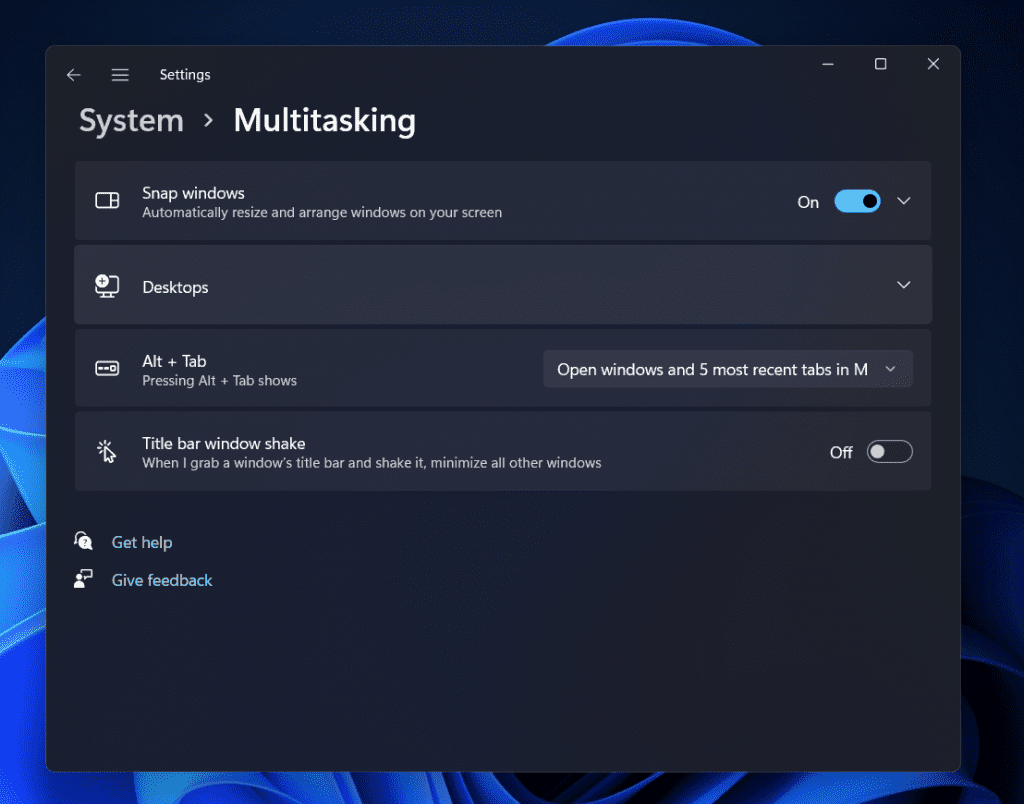Open the Alt + Tab behavior dropdown
Viewport: 1024px width, 804px height.
coord(727,368)
